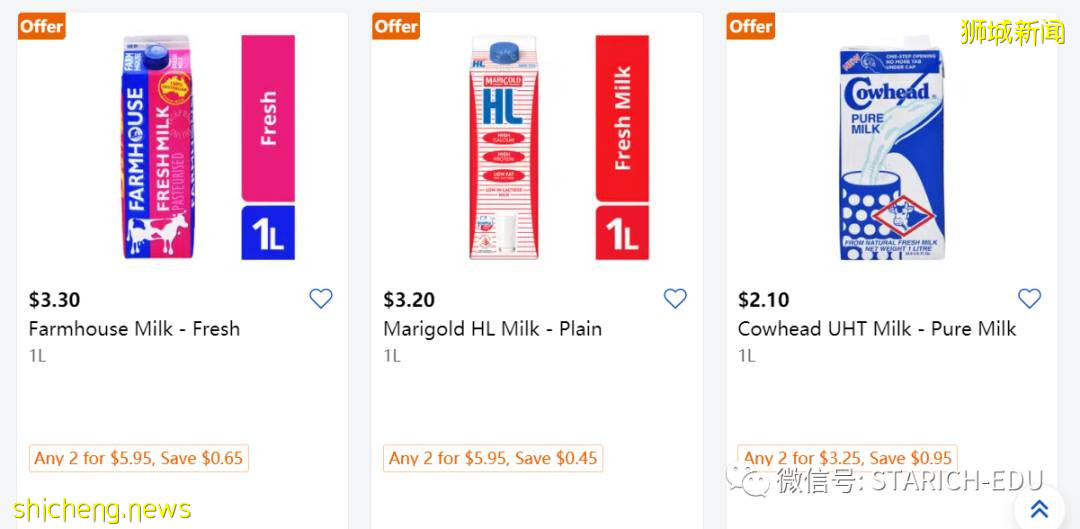1080x529 pixels.
Task: Open the Cowhead Pure Milk carton image
Action: (891, 150)
